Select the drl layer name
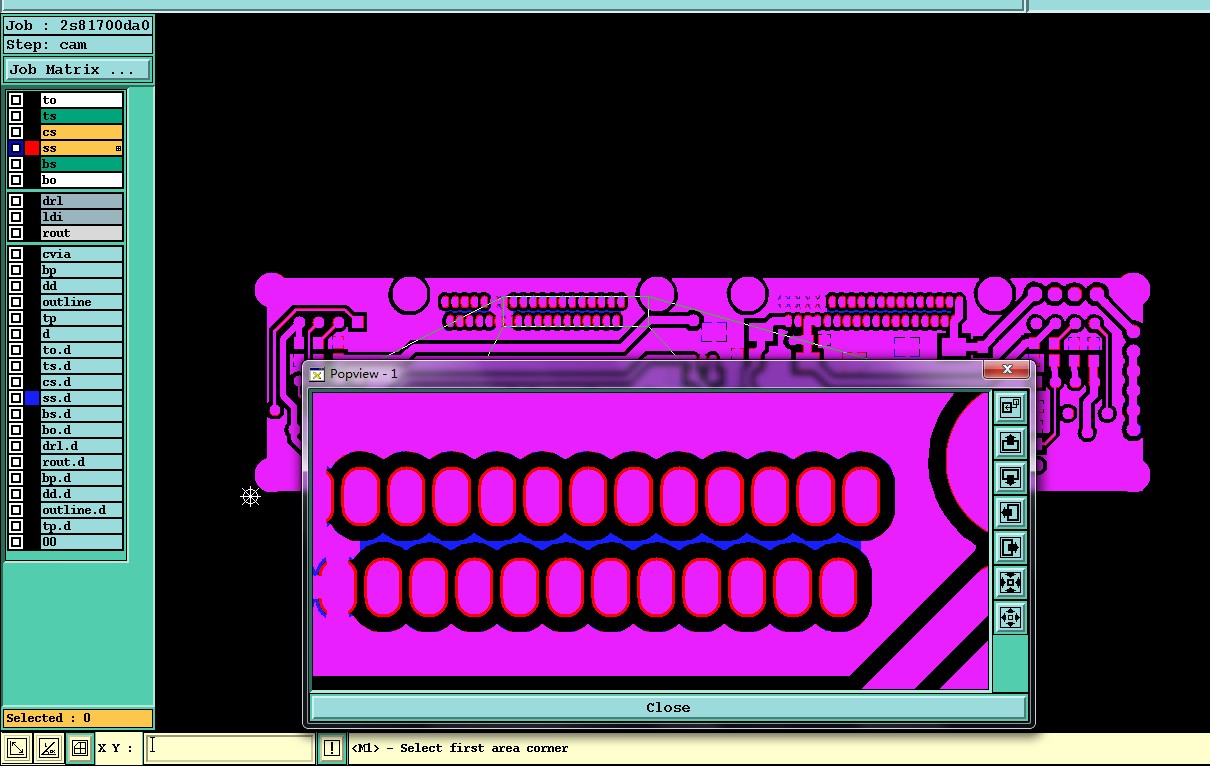The width and height of the screenshot is (1210, 766). coord(82,201)
